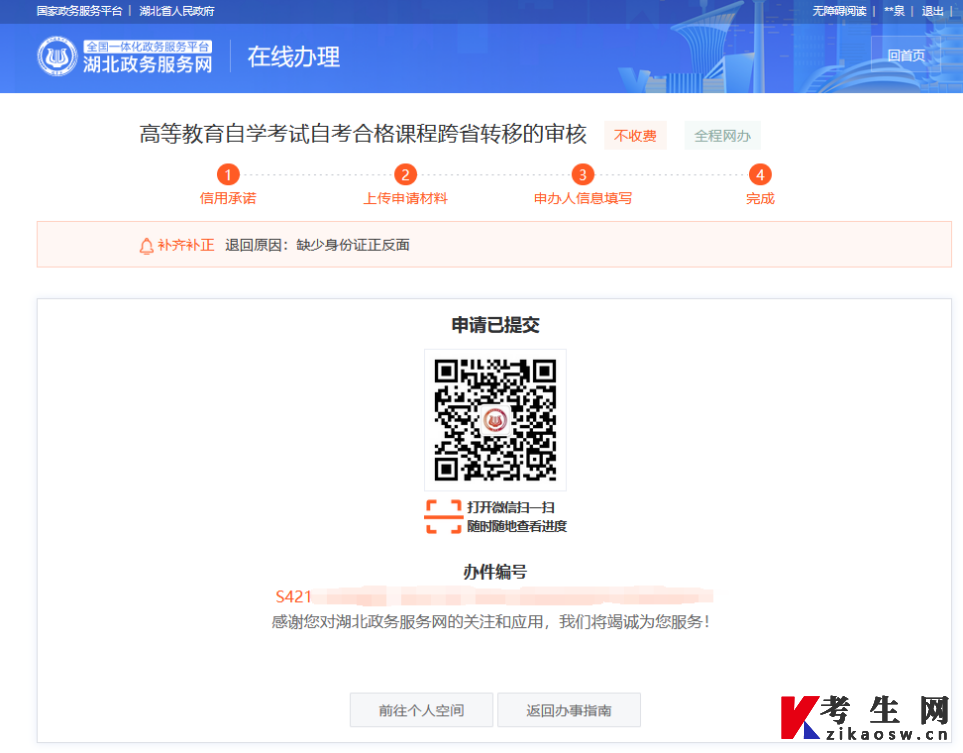Screen dimensions: 963x753
Task: Click the 返回办事指南 button
Action: 569,710
